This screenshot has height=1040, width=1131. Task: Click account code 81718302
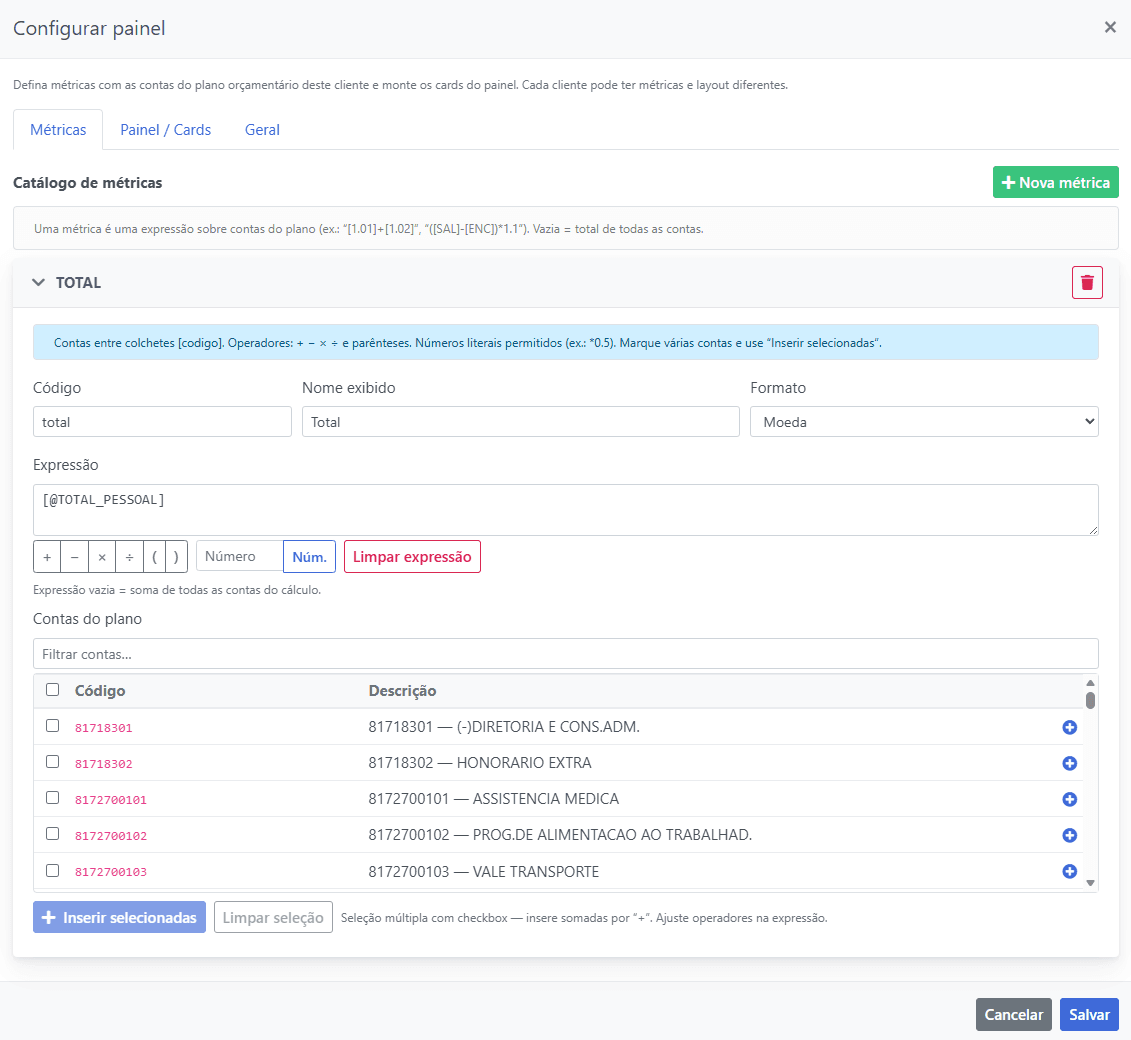click(104, 764)
